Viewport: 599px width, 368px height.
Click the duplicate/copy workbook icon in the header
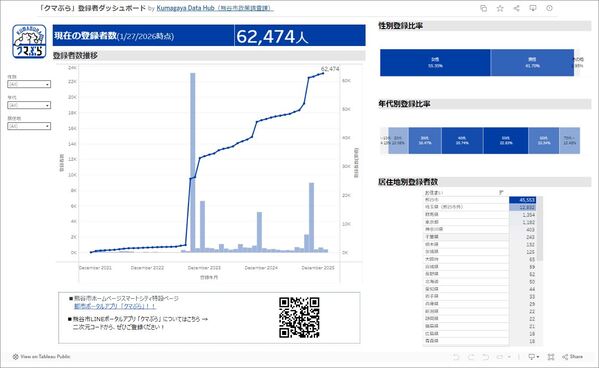pos(483,8)
